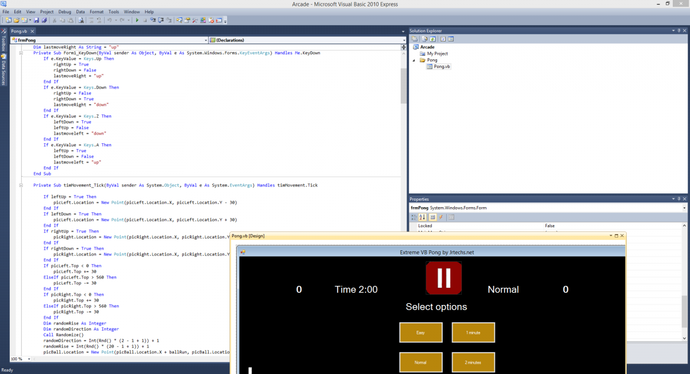Open the New Item dropdown arrow in toolbar
The width and height of the screenshot is (690, 374).
pyautogui.click(x=30, y=20)
